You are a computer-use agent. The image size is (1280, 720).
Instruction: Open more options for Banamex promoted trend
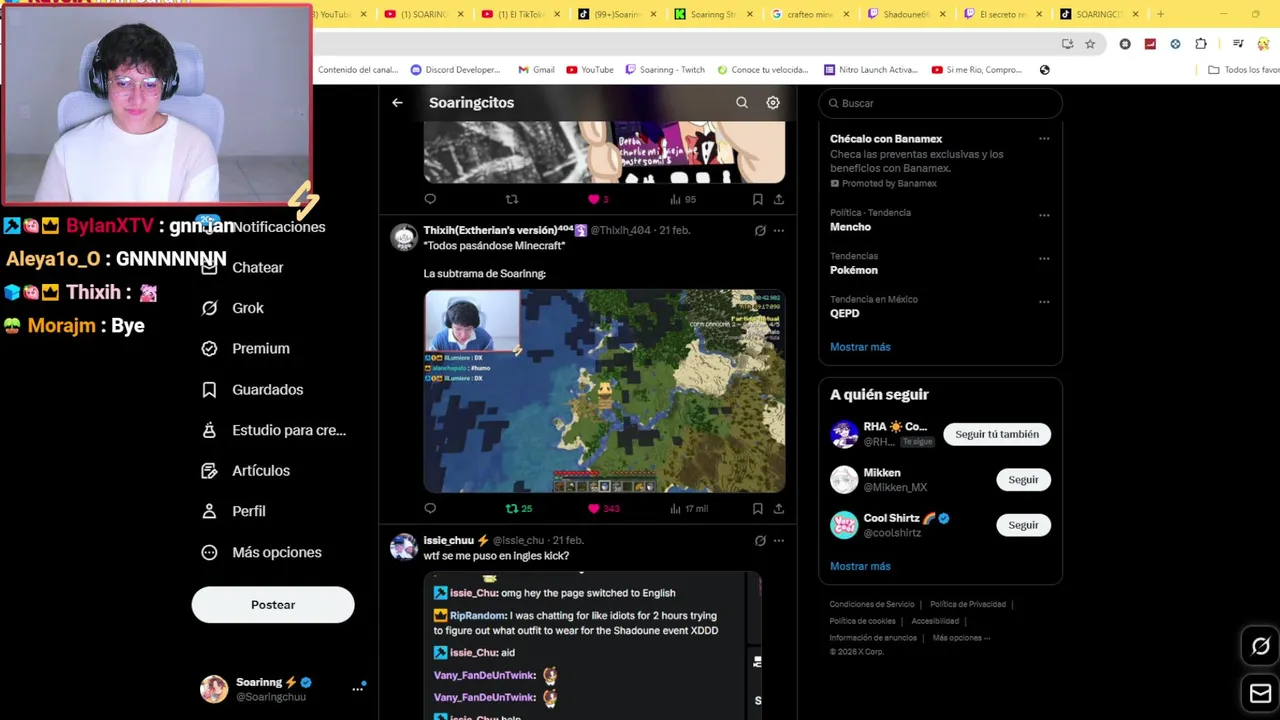(x=1044, y=139)
